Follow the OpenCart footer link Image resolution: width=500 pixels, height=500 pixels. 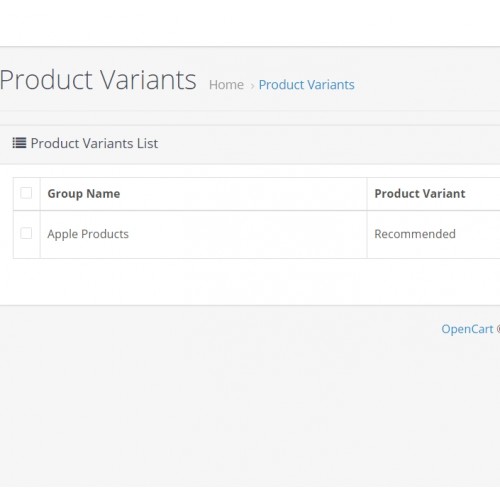pyautogui.click(x=467, y=329)
